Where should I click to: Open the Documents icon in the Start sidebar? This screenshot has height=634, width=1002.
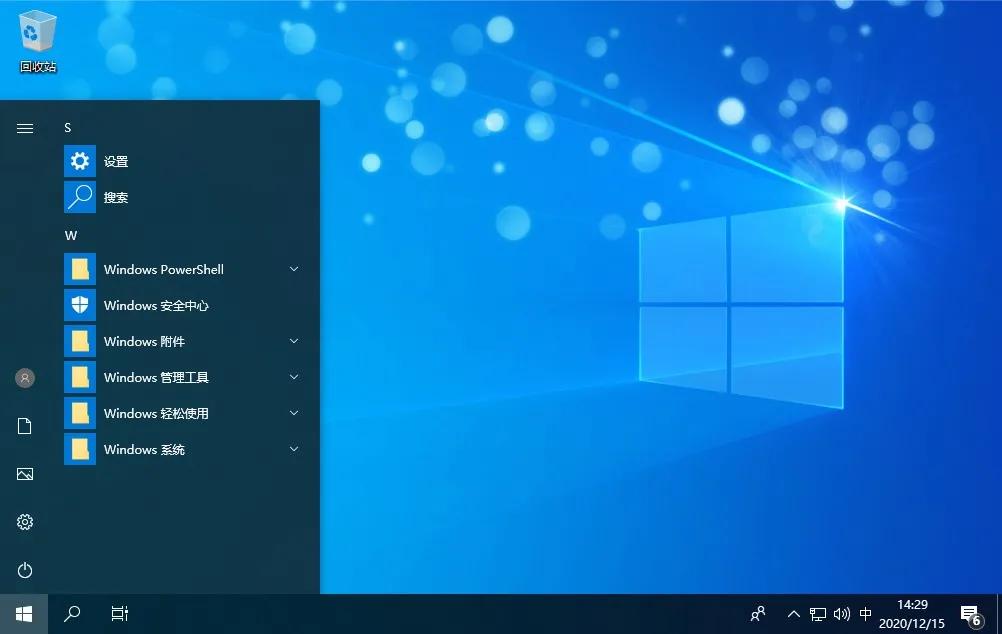[x=24, y=425]
